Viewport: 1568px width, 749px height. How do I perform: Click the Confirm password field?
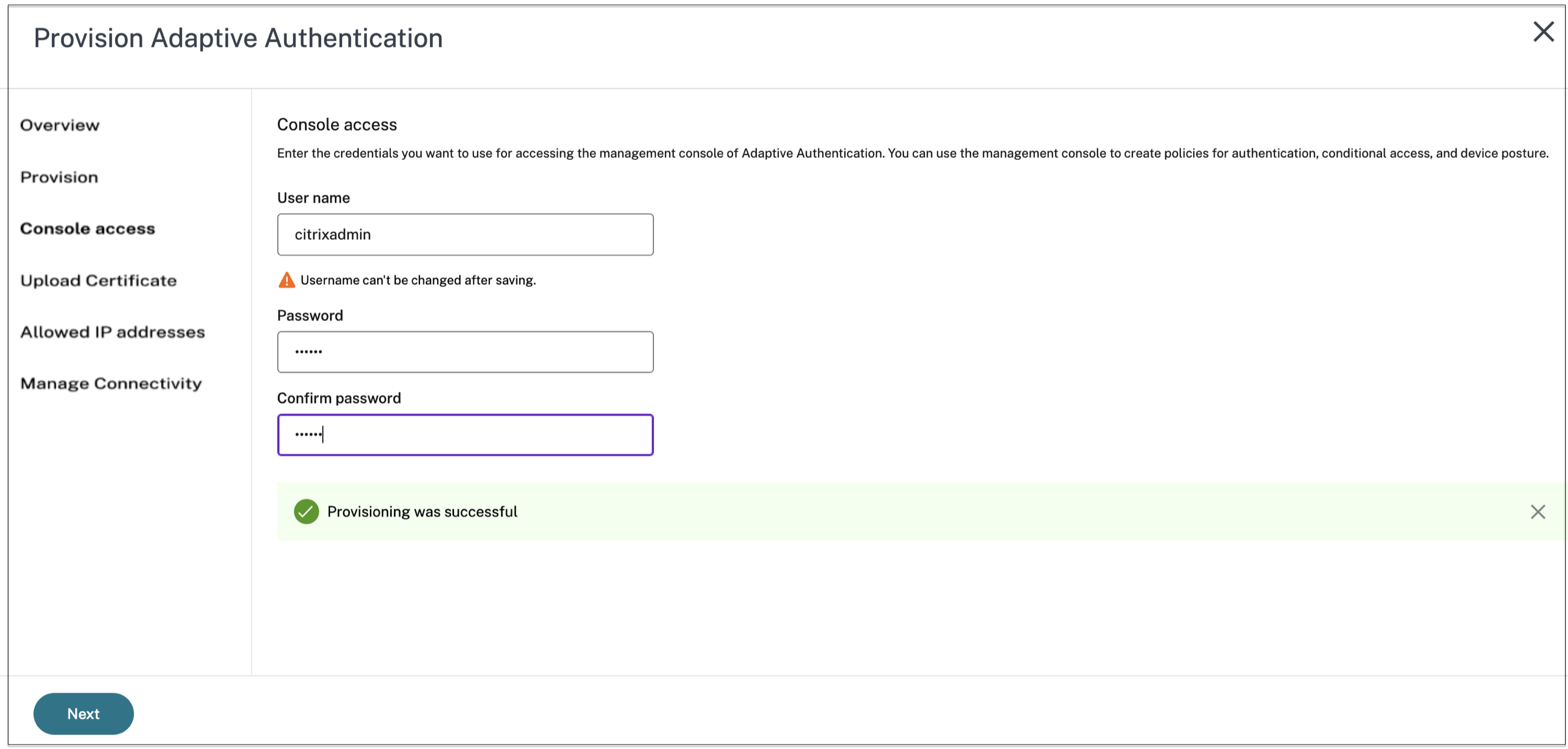pos(465,434)
